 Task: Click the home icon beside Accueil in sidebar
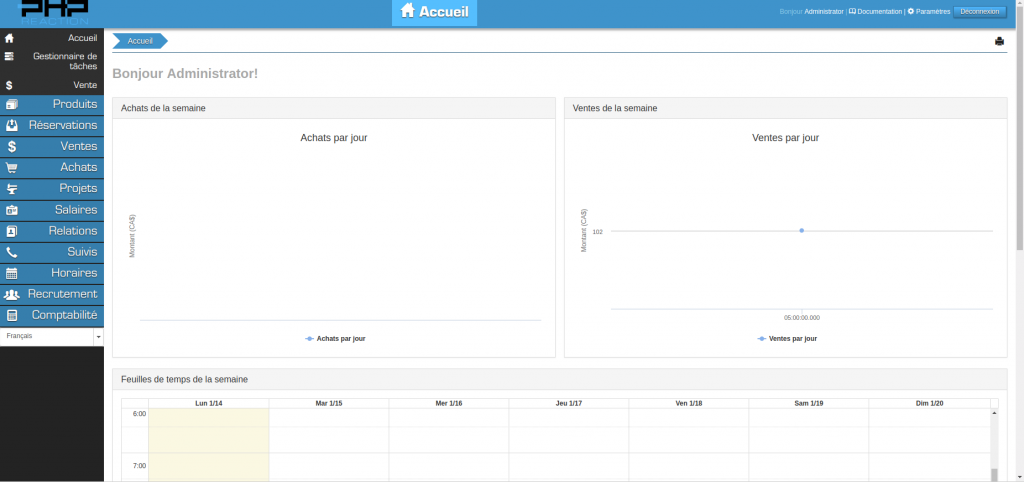[x=9, y=38]
